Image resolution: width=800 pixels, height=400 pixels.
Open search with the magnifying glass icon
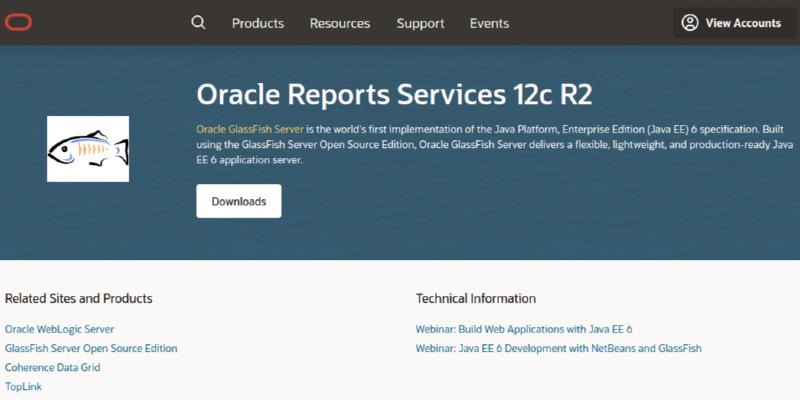click(x=198, y=23)
